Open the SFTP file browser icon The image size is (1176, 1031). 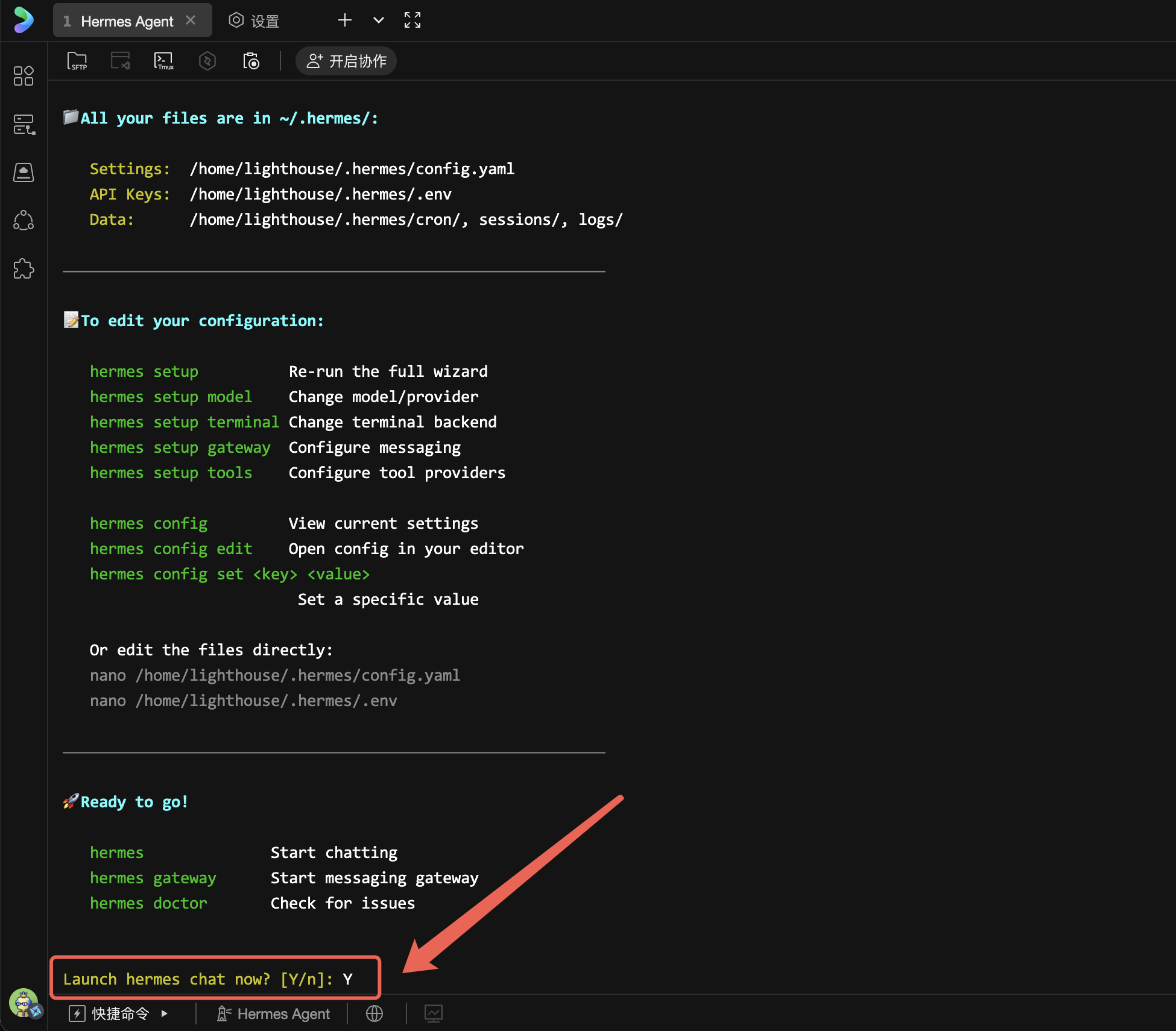pyautogui.click(x=77, y=61)
